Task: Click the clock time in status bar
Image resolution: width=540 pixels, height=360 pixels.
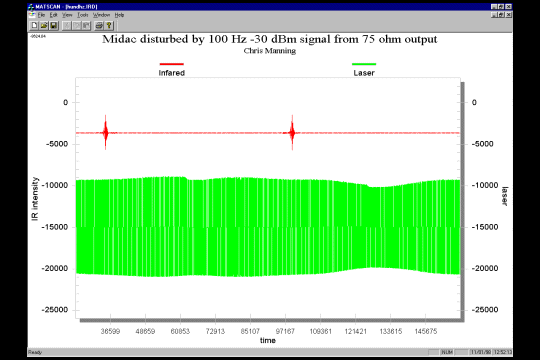Action: pyautogui.click(x=502, y=352)
